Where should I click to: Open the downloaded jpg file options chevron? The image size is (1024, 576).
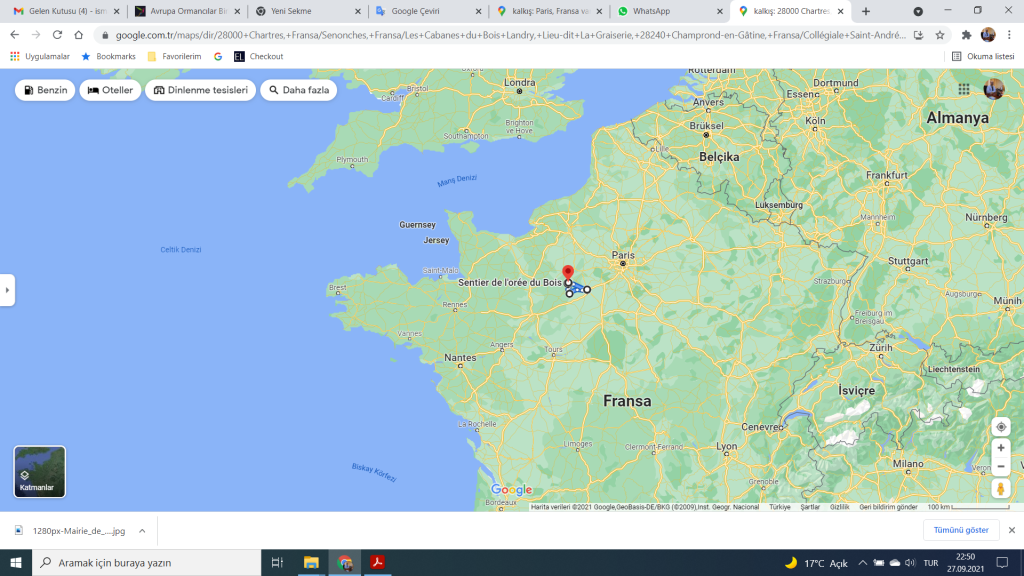coord(142,531)
